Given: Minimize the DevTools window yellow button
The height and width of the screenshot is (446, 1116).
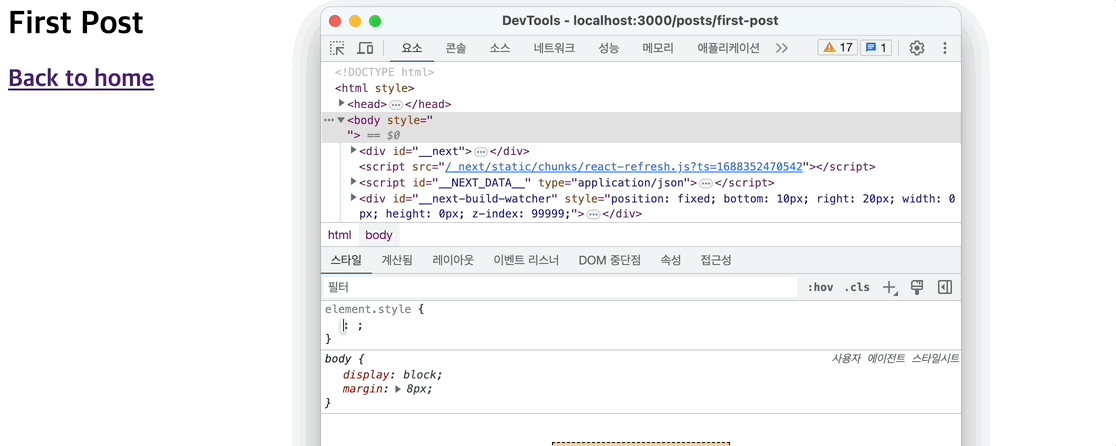Looking at the screenshot, I should pos(355,21).
